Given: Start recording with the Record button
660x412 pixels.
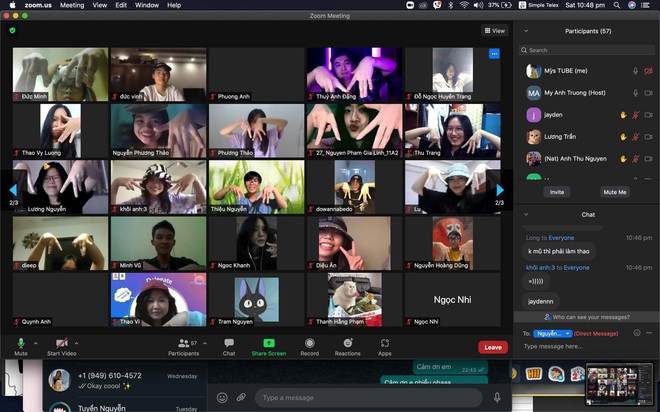Looking at the screenshot, I should pyautogui.click(x=310, y=347).
